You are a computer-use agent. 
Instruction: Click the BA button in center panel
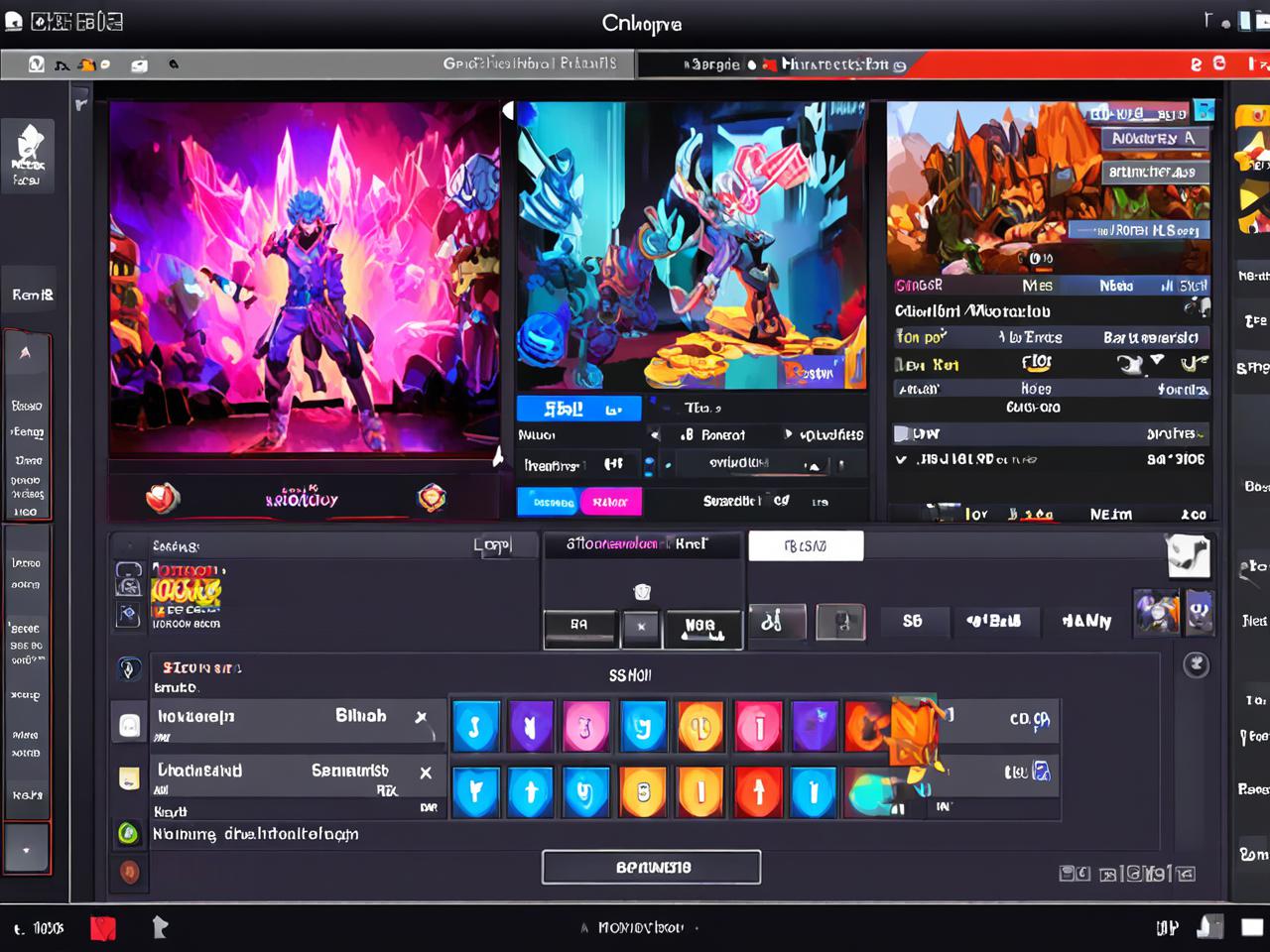(x=579, y=627)
